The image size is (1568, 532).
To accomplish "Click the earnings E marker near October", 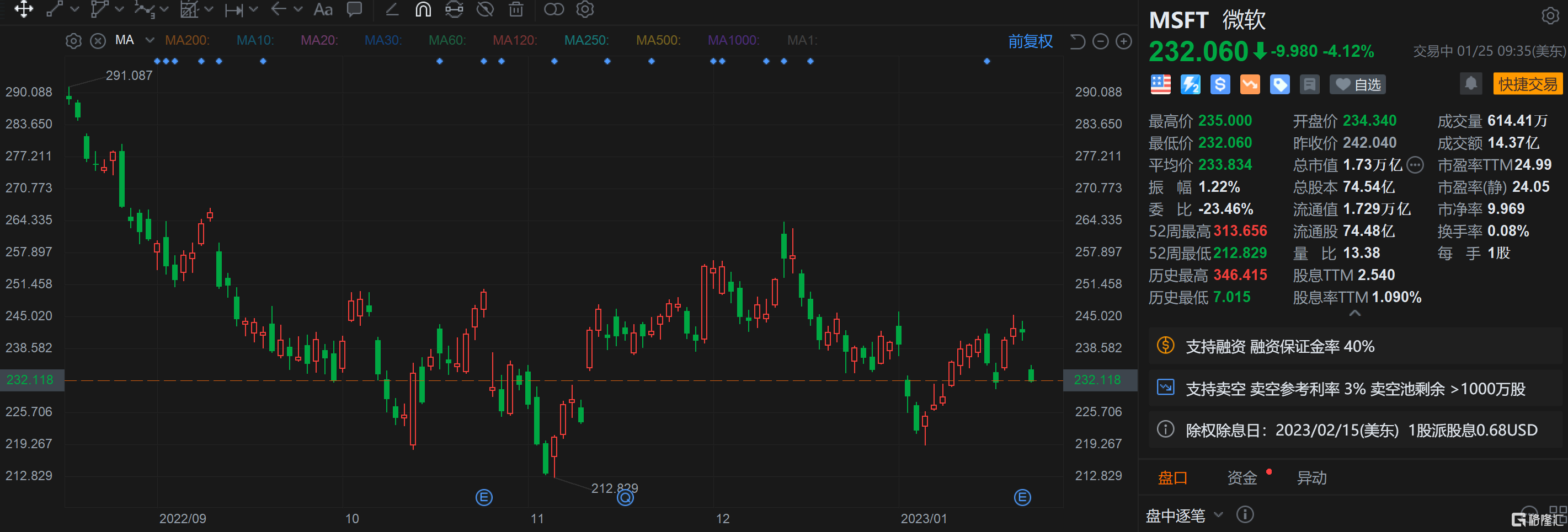I will [484, 498].
